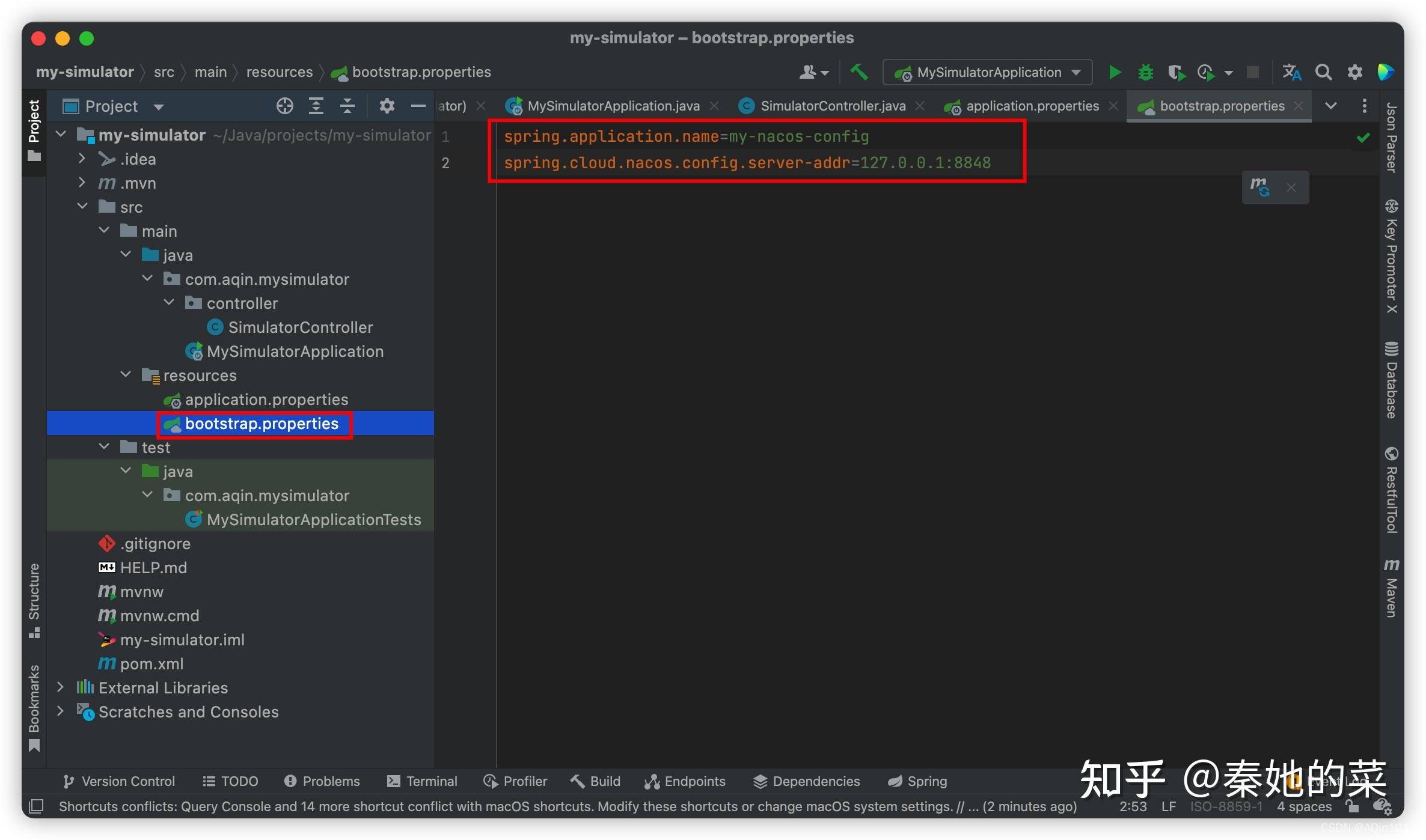Click Maven reload floating icon

(x=1259, y=187)
